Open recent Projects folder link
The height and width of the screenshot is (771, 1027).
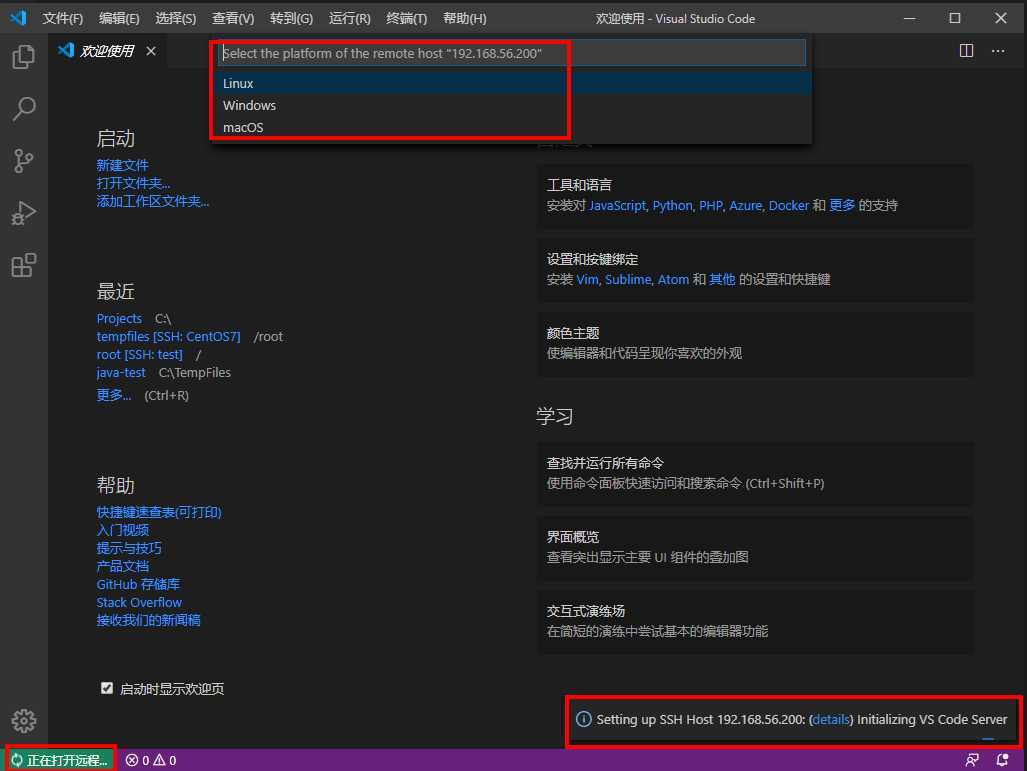coord(119,318)
